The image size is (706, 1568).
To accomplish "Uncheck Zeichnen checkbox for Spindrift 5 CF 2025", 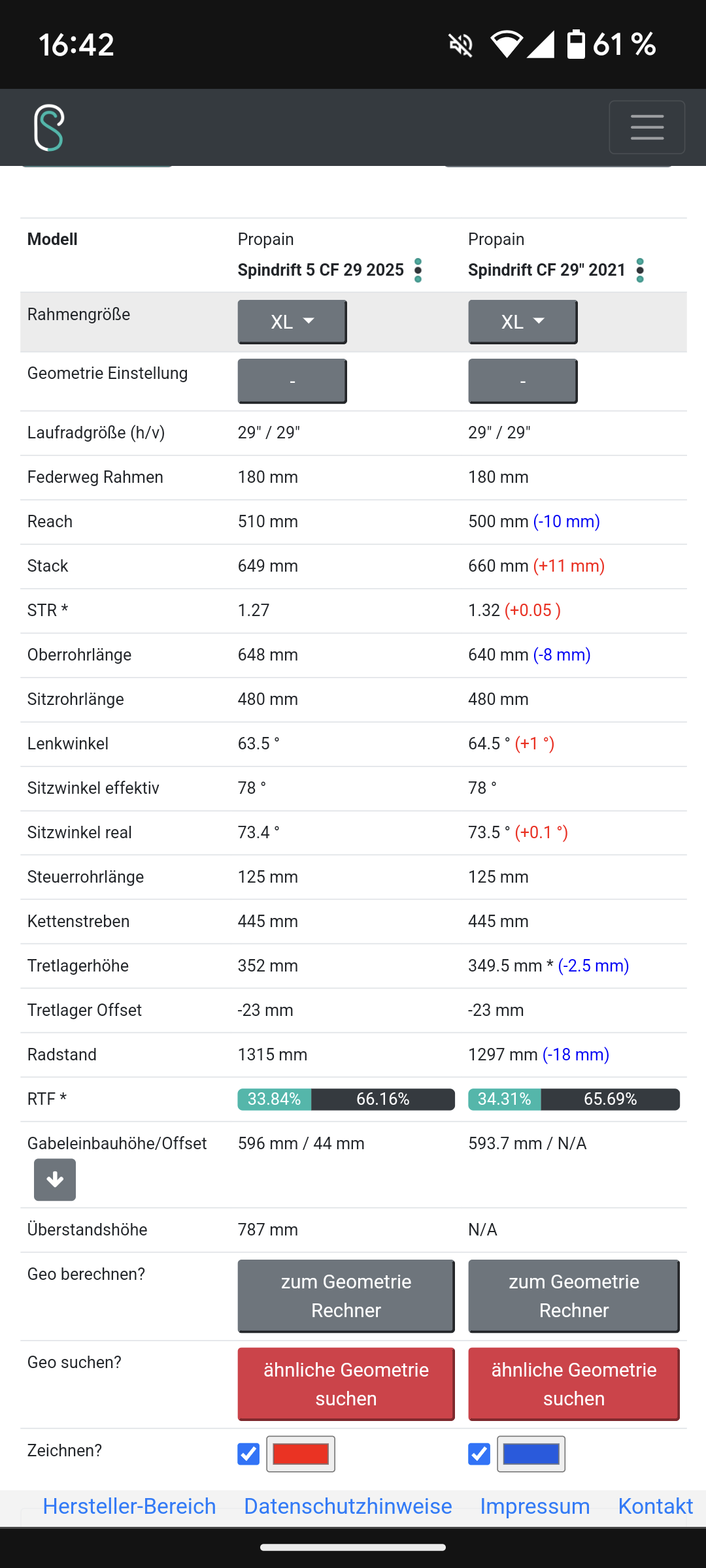I will click(x=248, y=1454).
